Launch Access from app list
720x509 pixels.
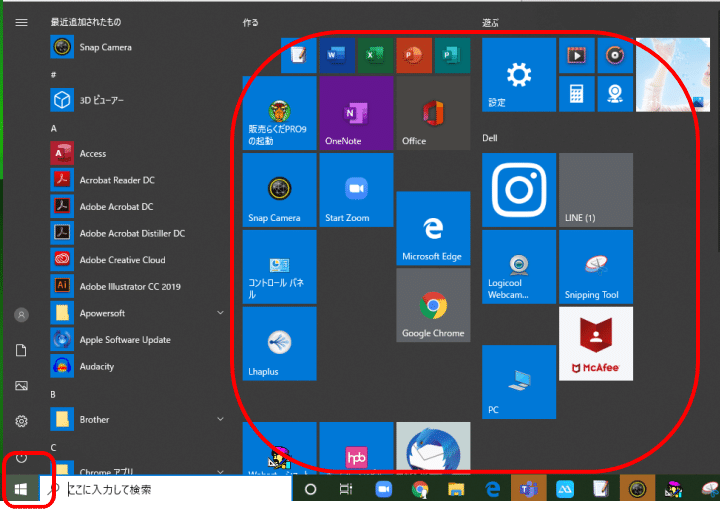pos(138,153)
